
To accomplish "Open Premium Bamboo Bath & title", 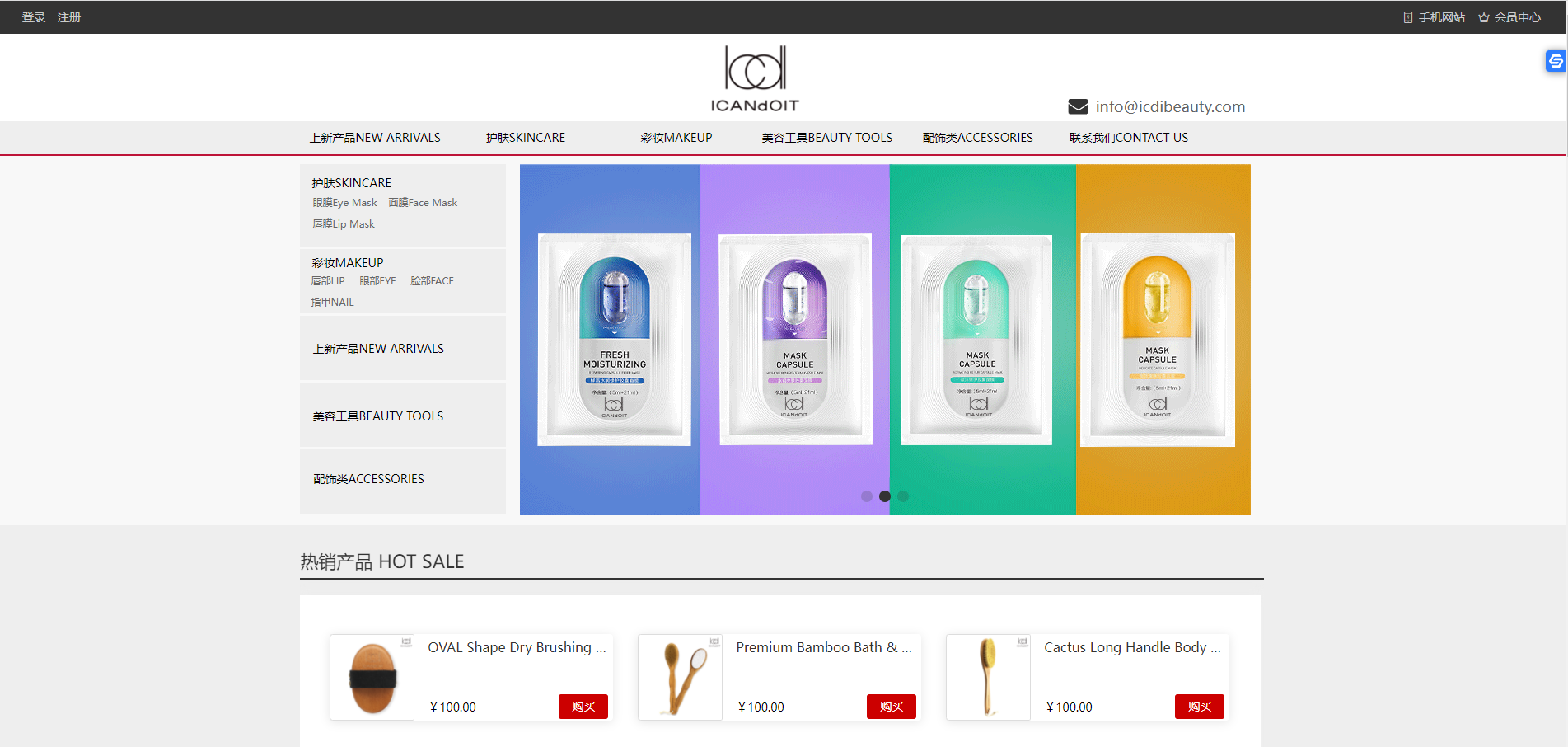I will coord(824,648).
